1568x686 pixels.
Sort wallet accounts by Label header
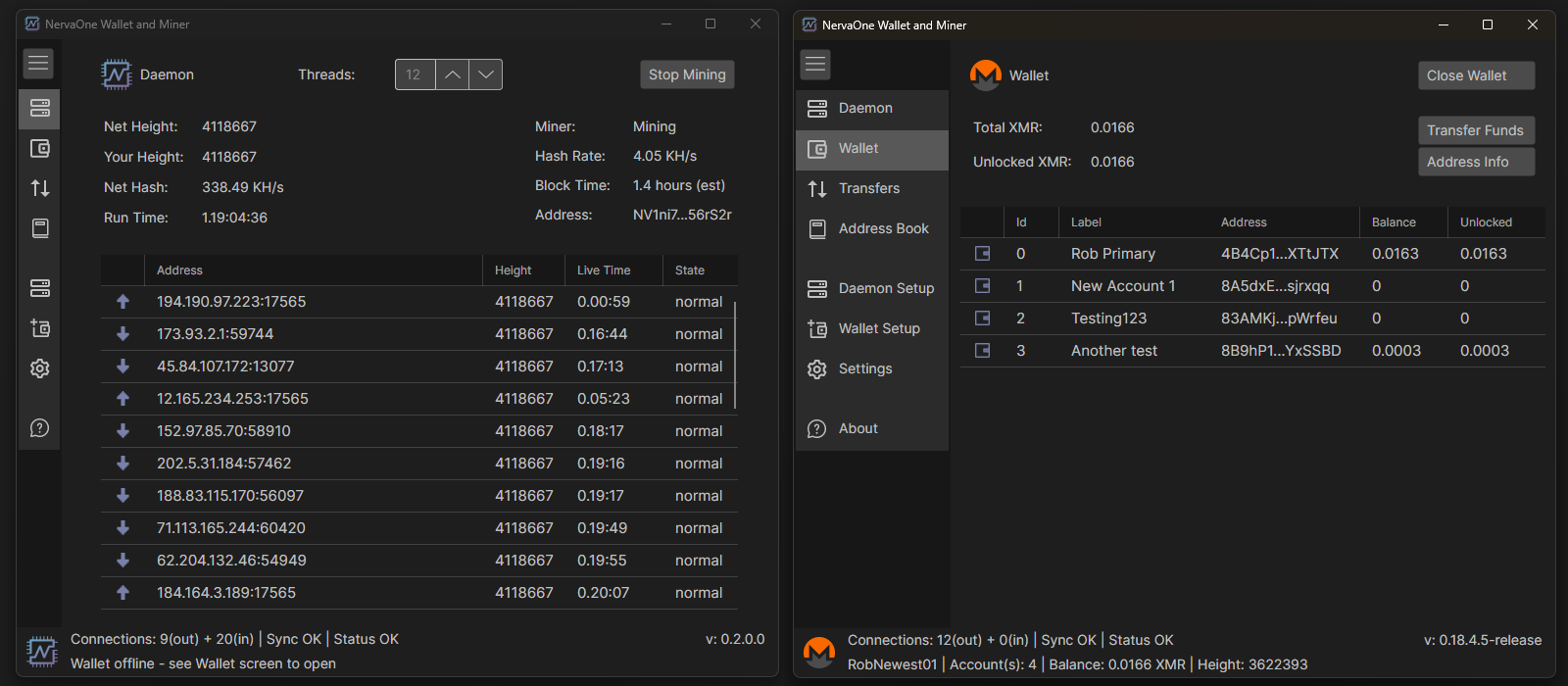(1133, 222)
